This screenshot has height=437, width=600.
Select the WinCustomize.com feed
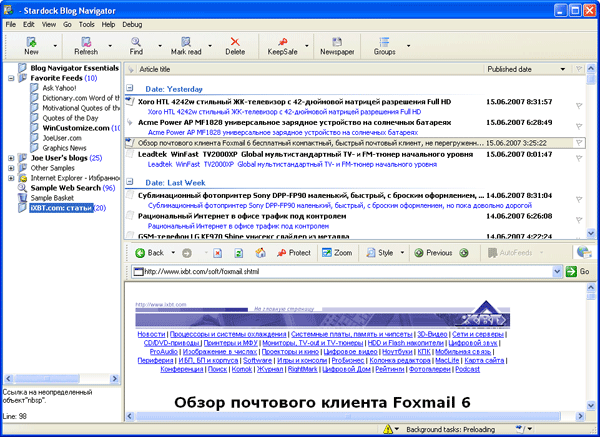[x=76, y=128]
